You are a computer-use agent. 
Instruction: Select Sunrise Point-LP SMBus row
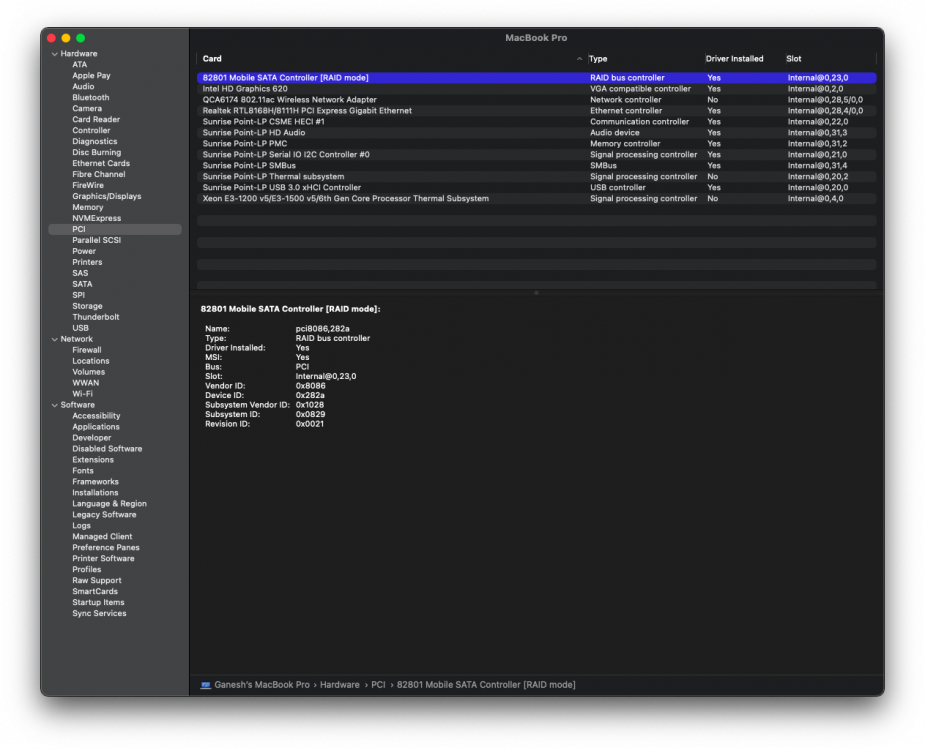coord(536,166)
